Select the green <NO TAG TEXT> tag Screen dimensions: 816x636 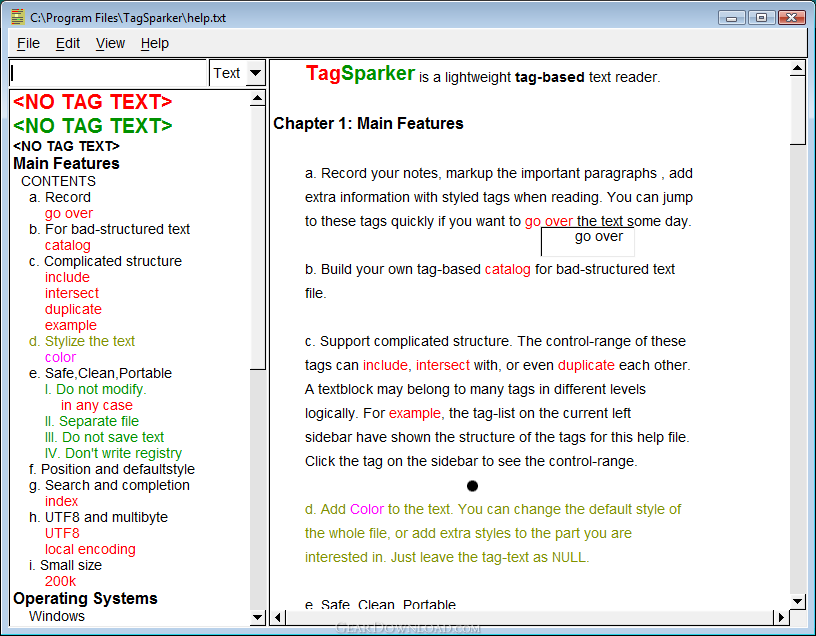pyautogui.click(x=93, y=125)
